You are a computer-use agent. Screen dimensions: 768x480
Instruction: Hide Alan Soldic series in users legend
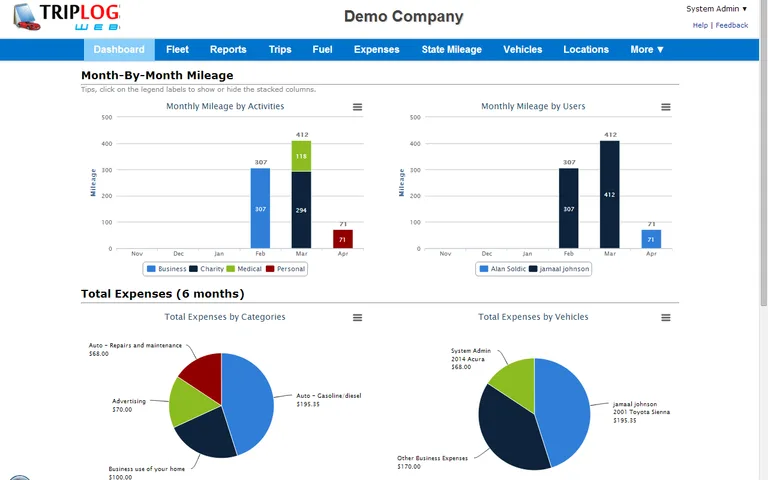tap(503, 269)
